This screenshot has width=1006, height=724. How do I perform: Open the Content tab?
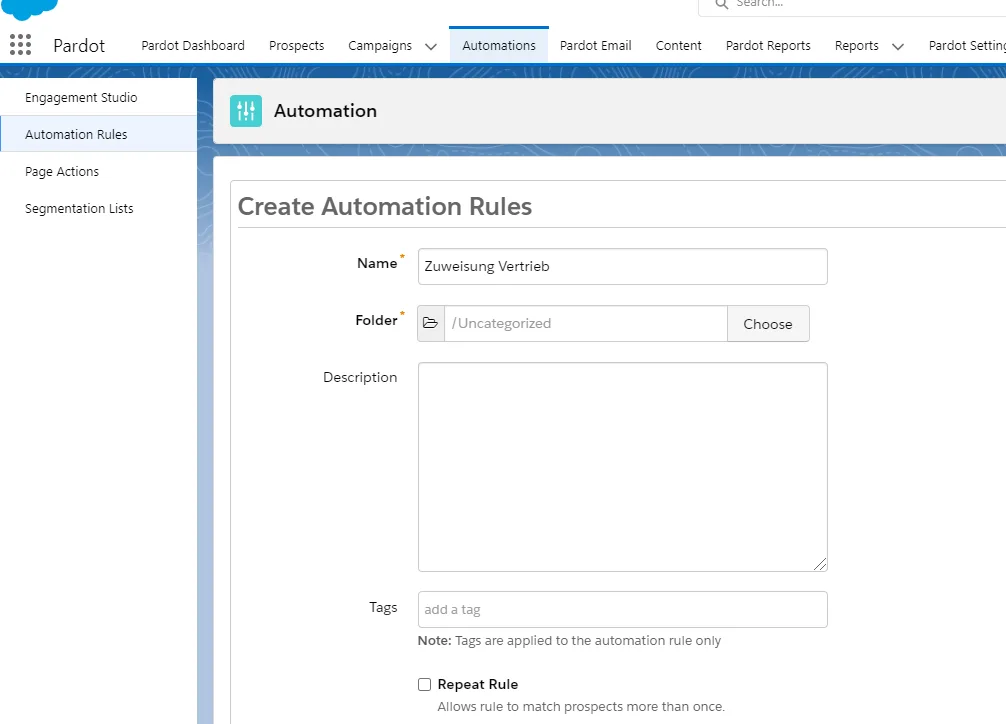click(678, 45)
